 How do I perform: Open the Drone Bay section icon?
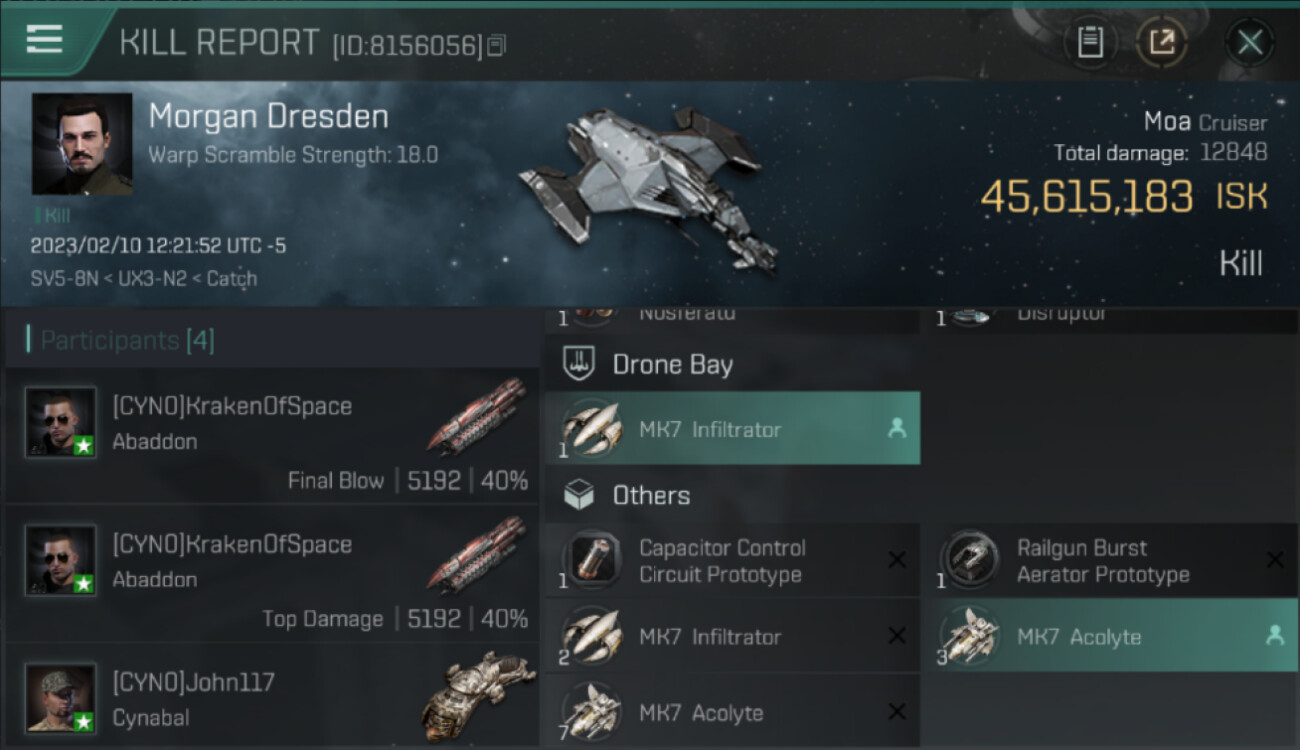click(x=579, y=364)
